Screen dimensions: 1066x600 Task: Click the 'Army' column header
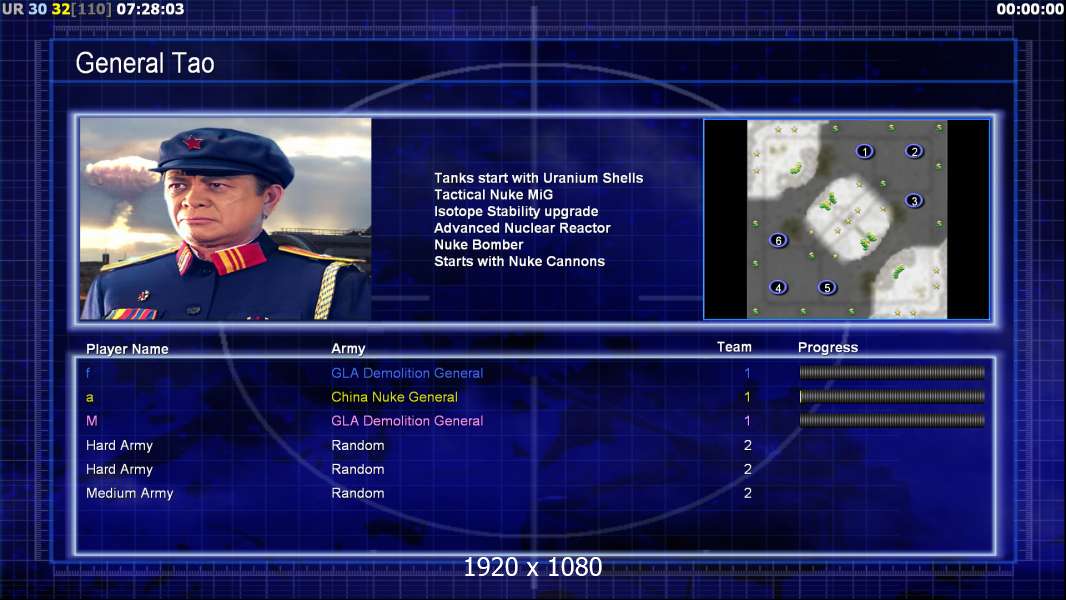coord(348,349)
